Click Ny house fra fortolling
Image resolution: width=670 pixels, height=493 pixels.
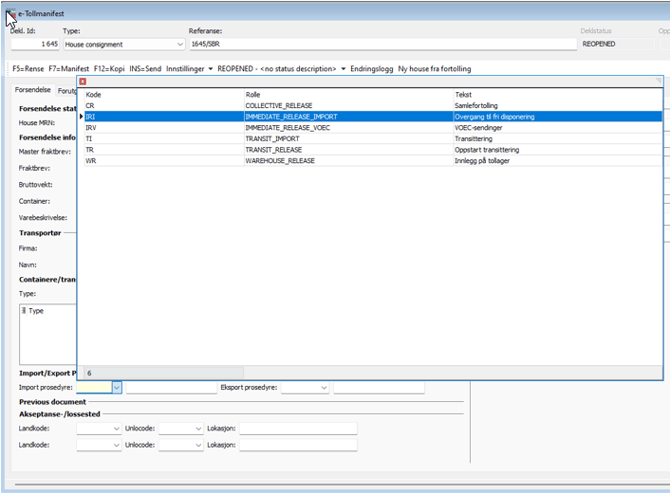[x=434, y=69]
